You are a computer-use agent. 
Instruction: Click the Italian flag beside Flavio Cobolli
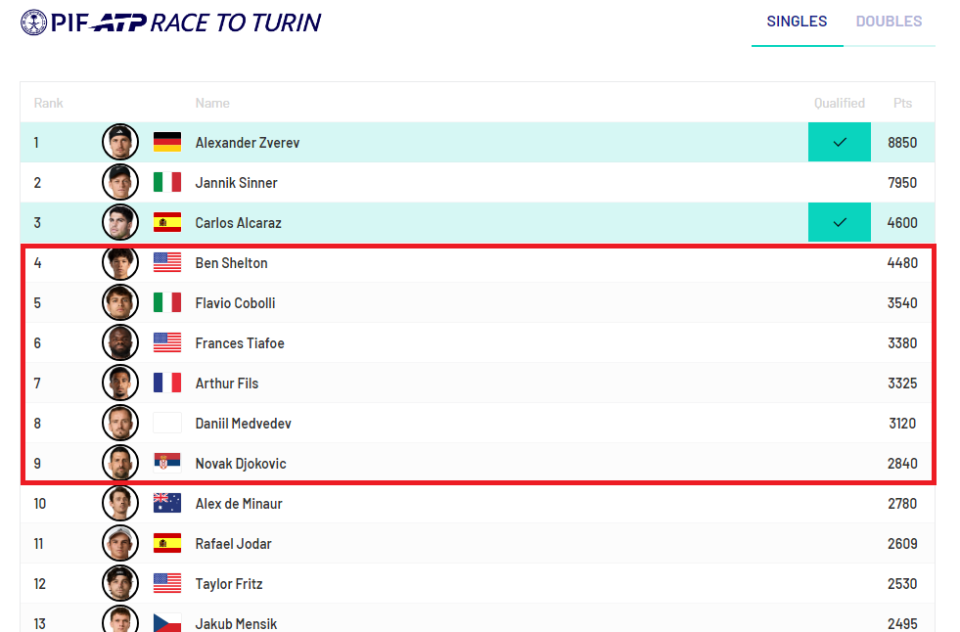click(167, 303)
